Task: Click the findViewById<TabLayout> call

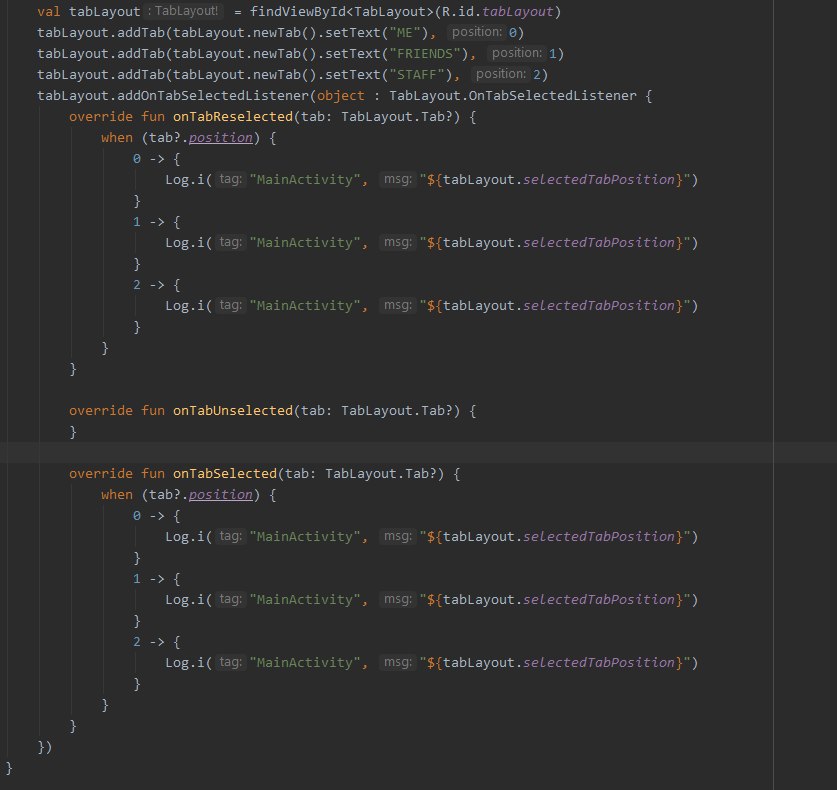Action: [342, 11]
